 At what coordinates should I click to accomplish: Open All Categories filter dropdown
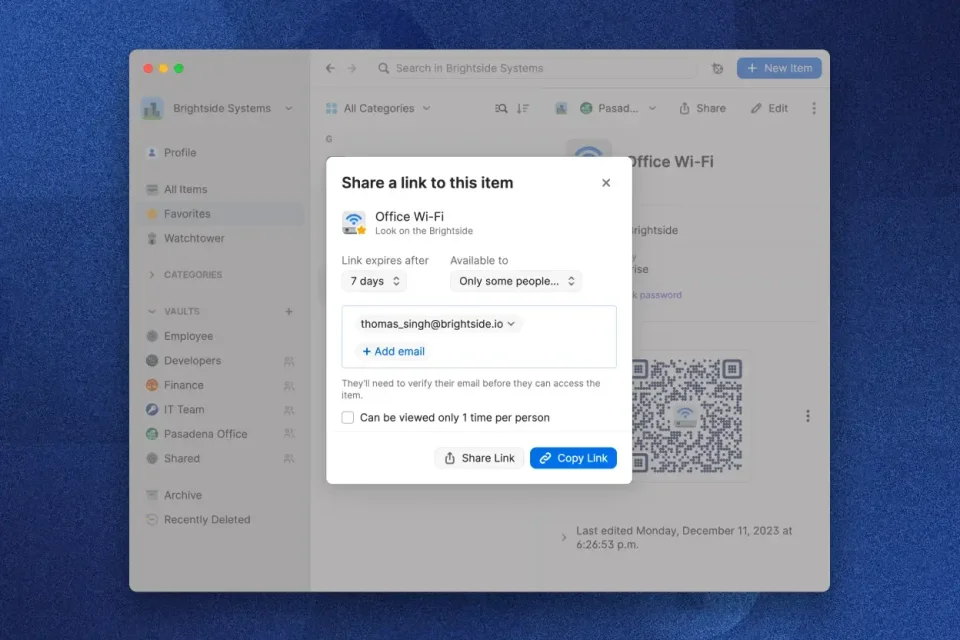click(x=378, y=108)
